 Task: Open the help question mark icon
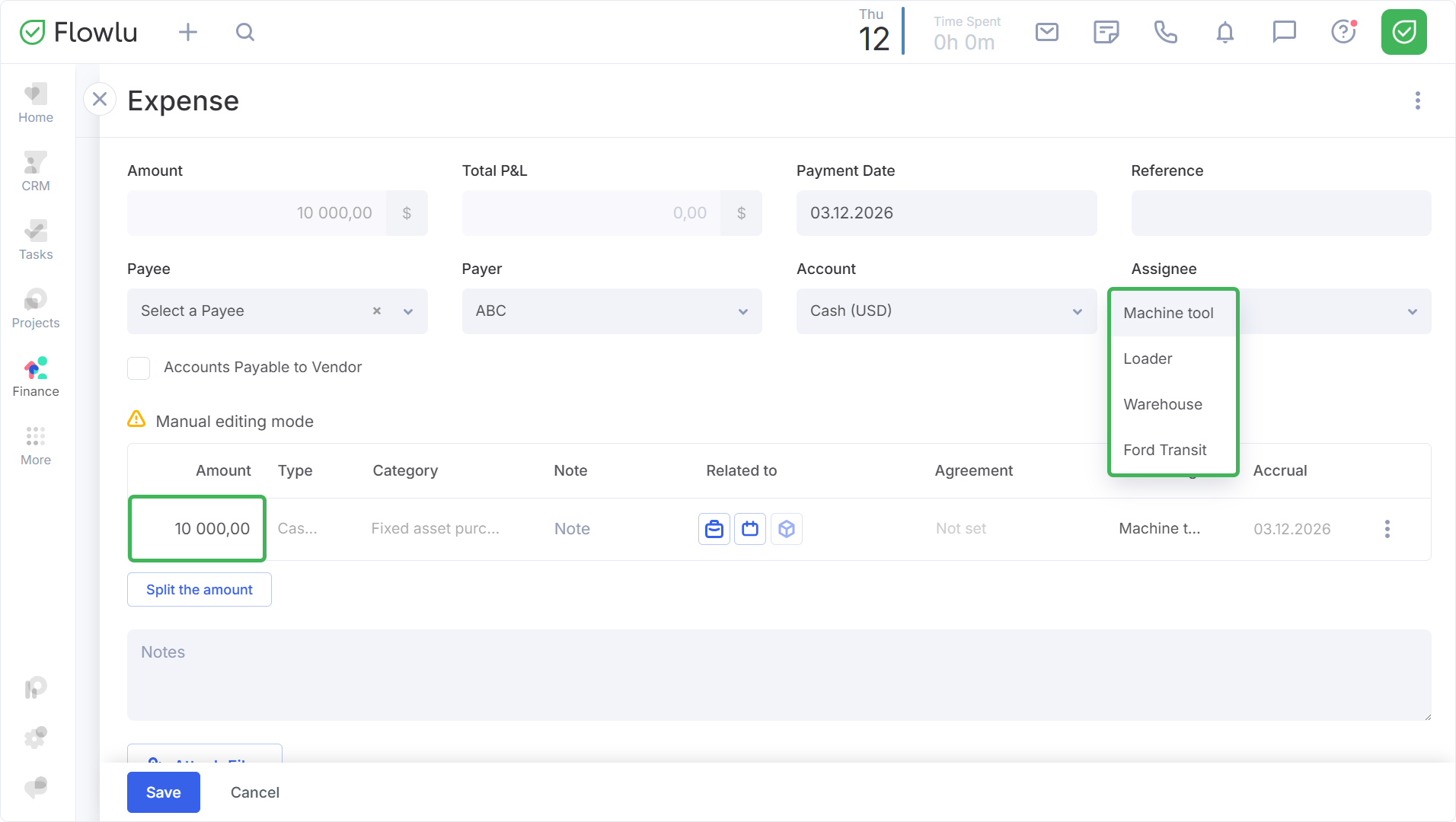1343,32
